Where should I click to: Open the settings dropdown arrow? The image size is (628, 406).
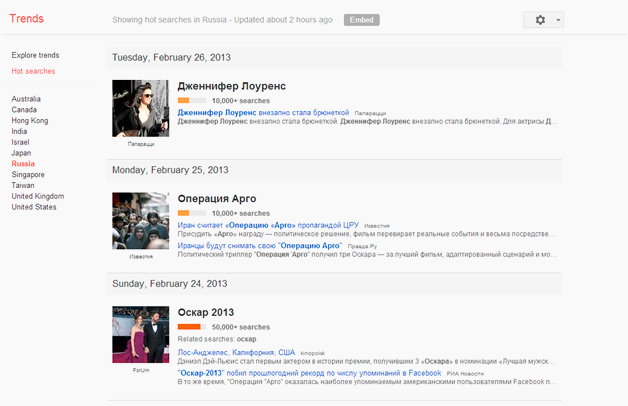(x=558, y=20)
